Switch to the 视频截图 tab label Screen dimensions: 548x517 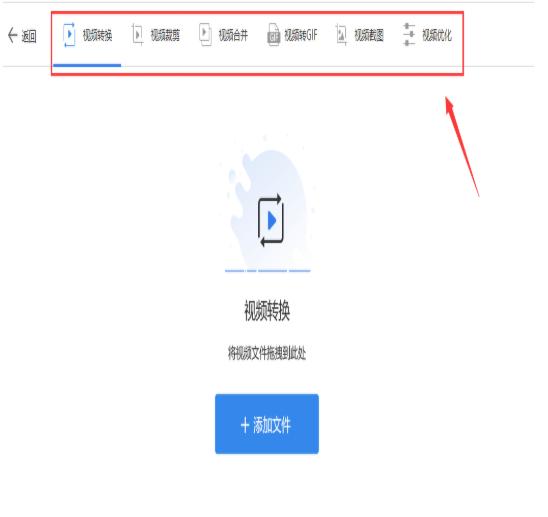tap(369, 35)
